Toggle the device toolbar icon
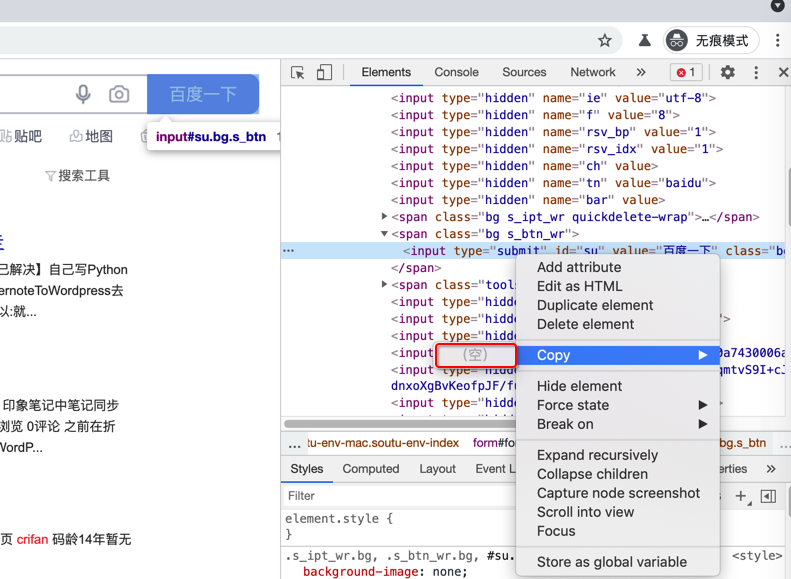The height and width of the screenshot is (579, 791). (x=324, y=73)
